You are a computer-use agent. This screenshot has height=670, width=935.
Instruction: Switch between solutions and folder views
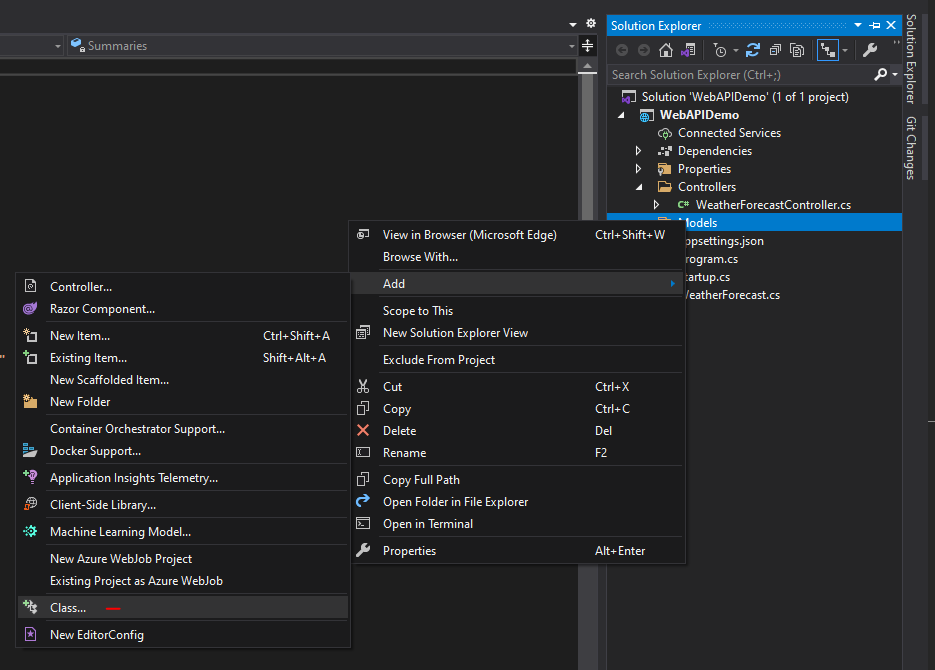click(x=688, y=51)
